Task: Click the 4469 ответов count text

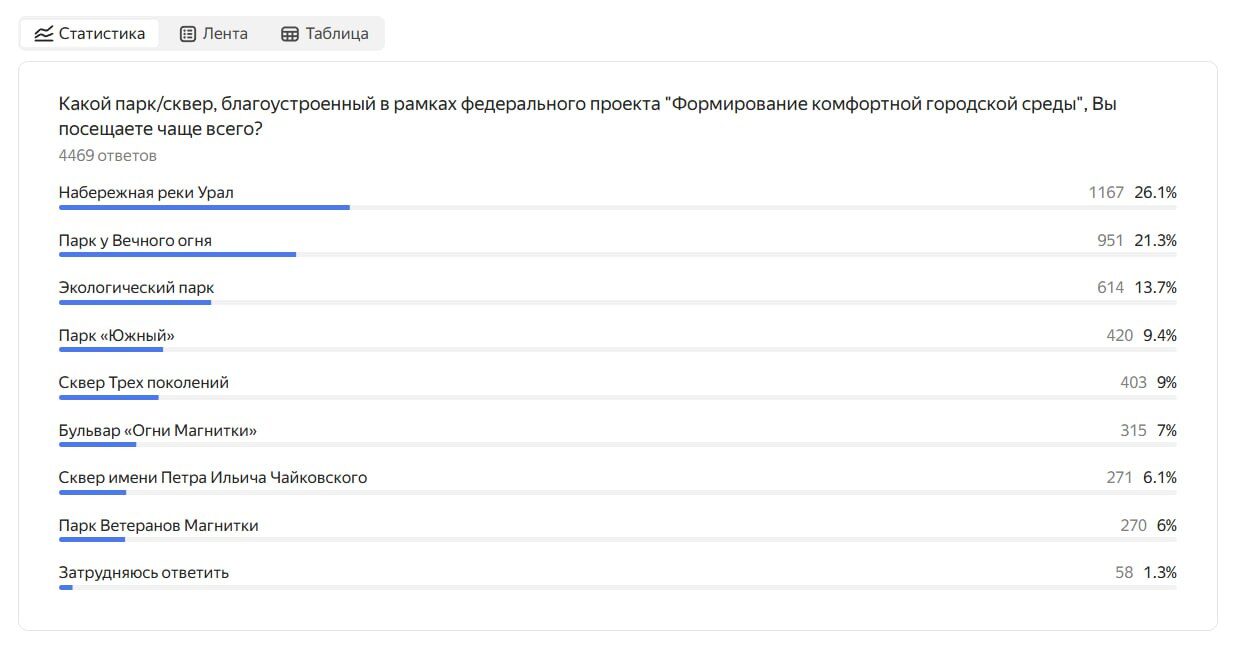Action: click(x=108, y=156)
